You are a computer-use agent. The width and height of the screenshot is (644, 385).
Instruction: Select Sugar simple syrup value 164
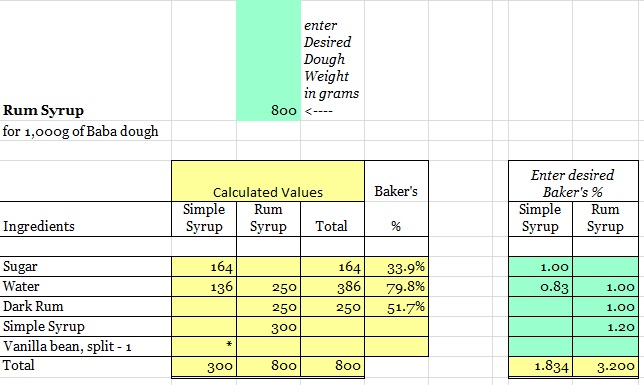pyautogui.click(x=204, y=267)
